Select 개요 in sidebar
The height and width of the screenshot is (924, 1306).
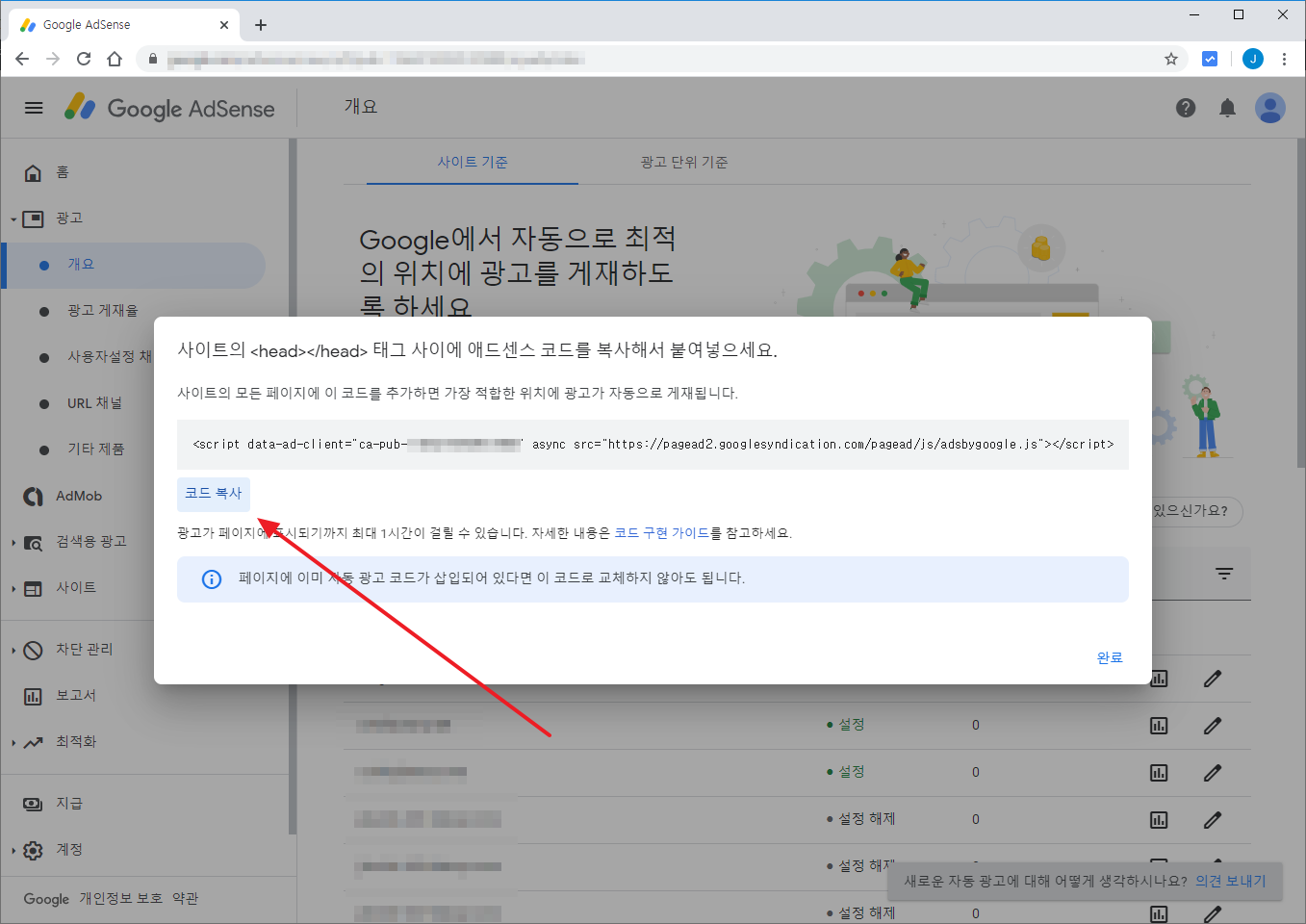pos(135,265)
